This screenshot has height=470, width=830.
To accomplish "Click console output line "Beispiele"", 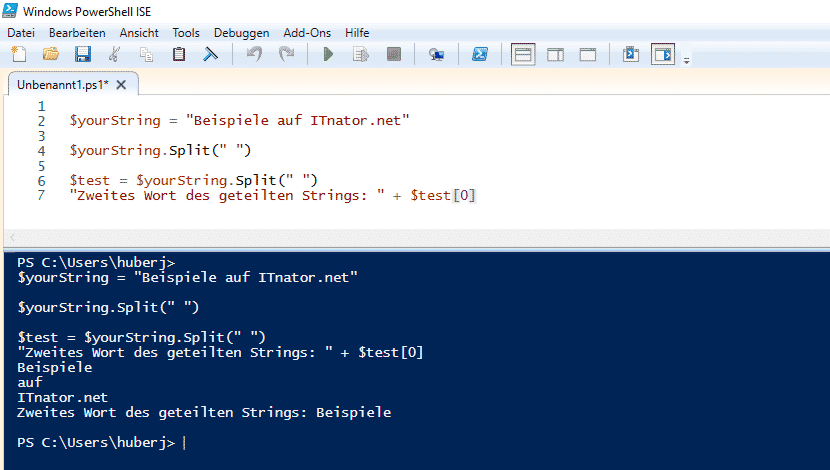I will tap(55, 368).
